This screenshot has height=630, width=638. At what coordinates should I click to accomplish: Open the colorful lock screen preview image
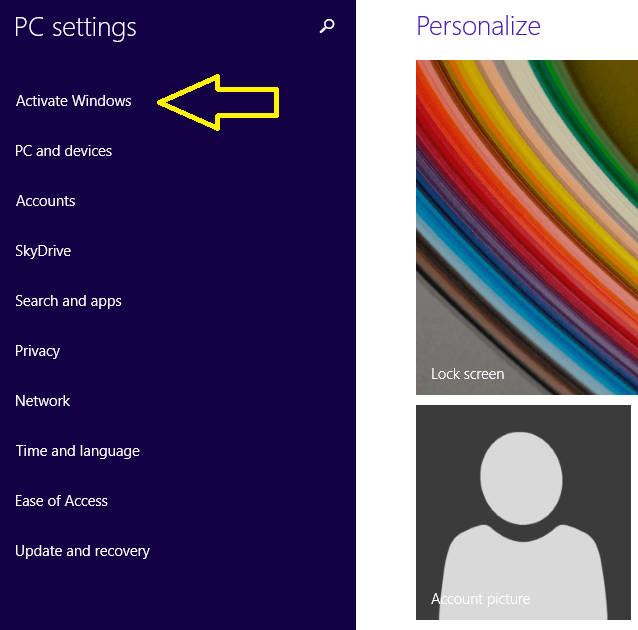click(526, 210)
